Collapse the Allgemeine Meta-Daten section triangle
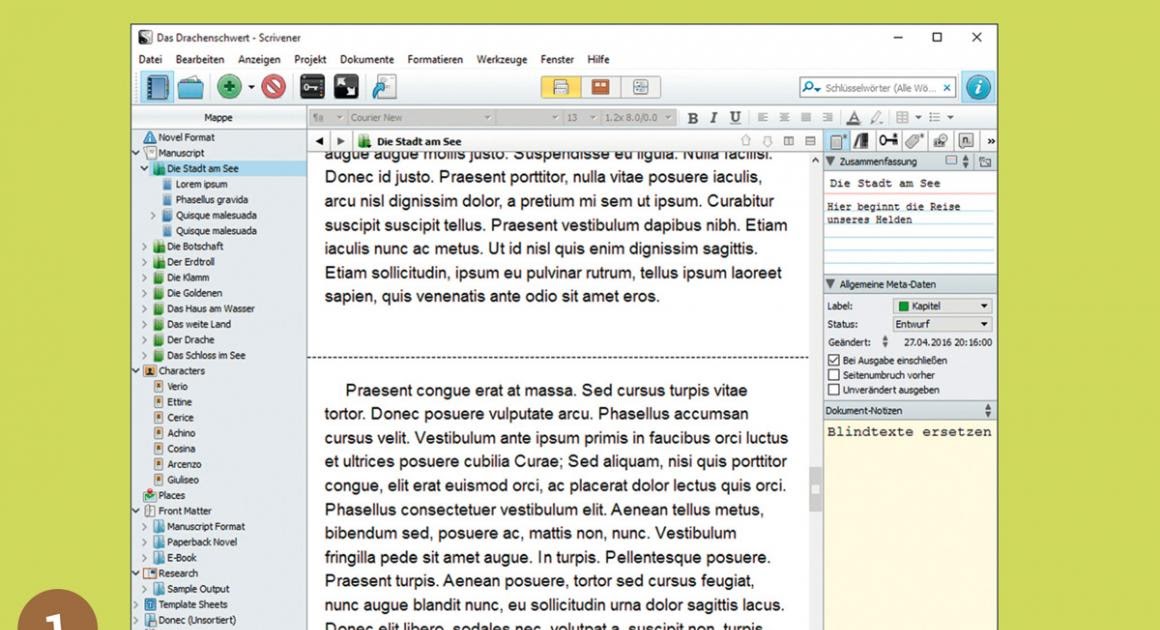 pos(831,284)
